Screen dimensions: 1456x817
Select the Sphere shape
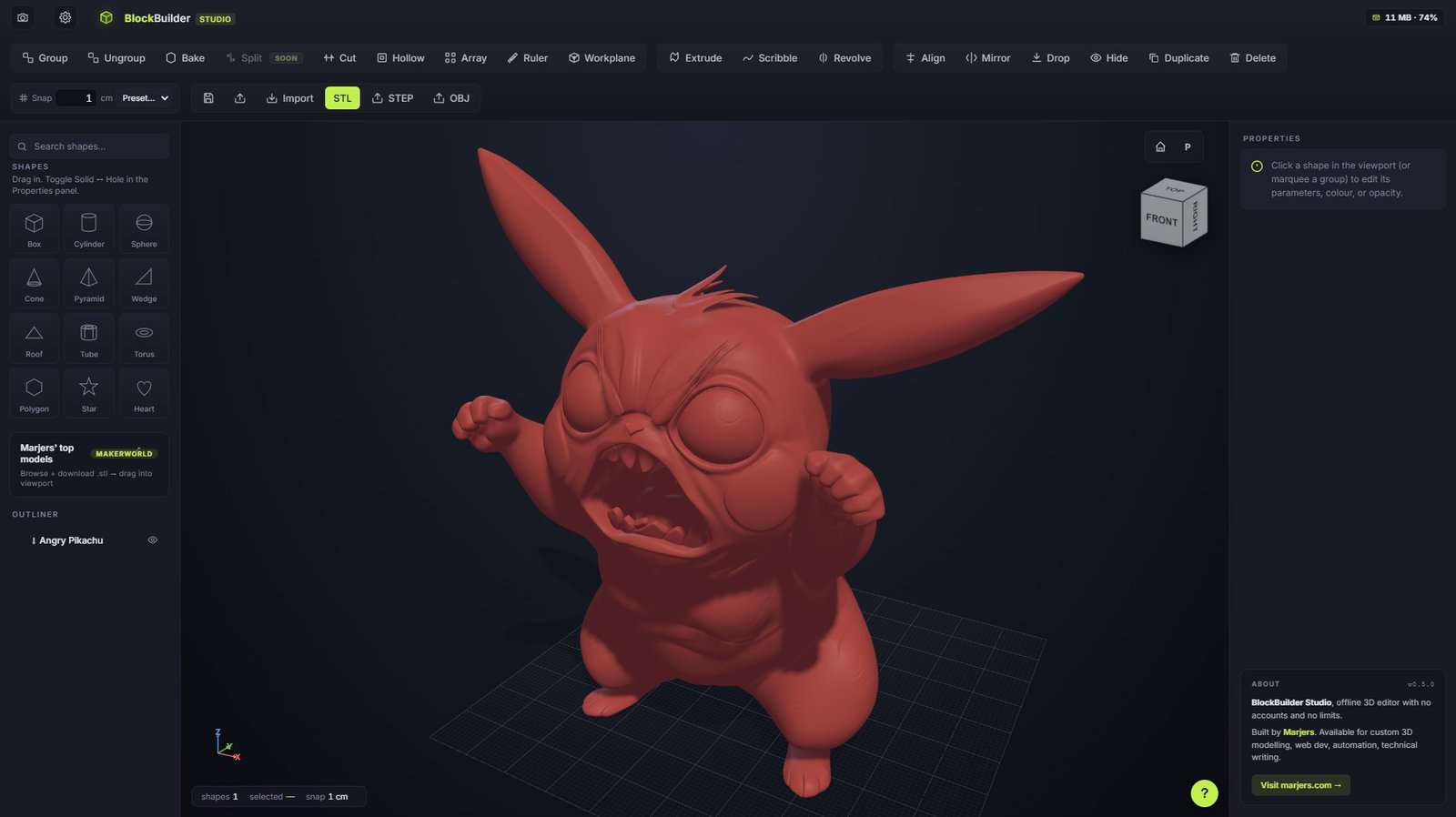pos(144,228)
